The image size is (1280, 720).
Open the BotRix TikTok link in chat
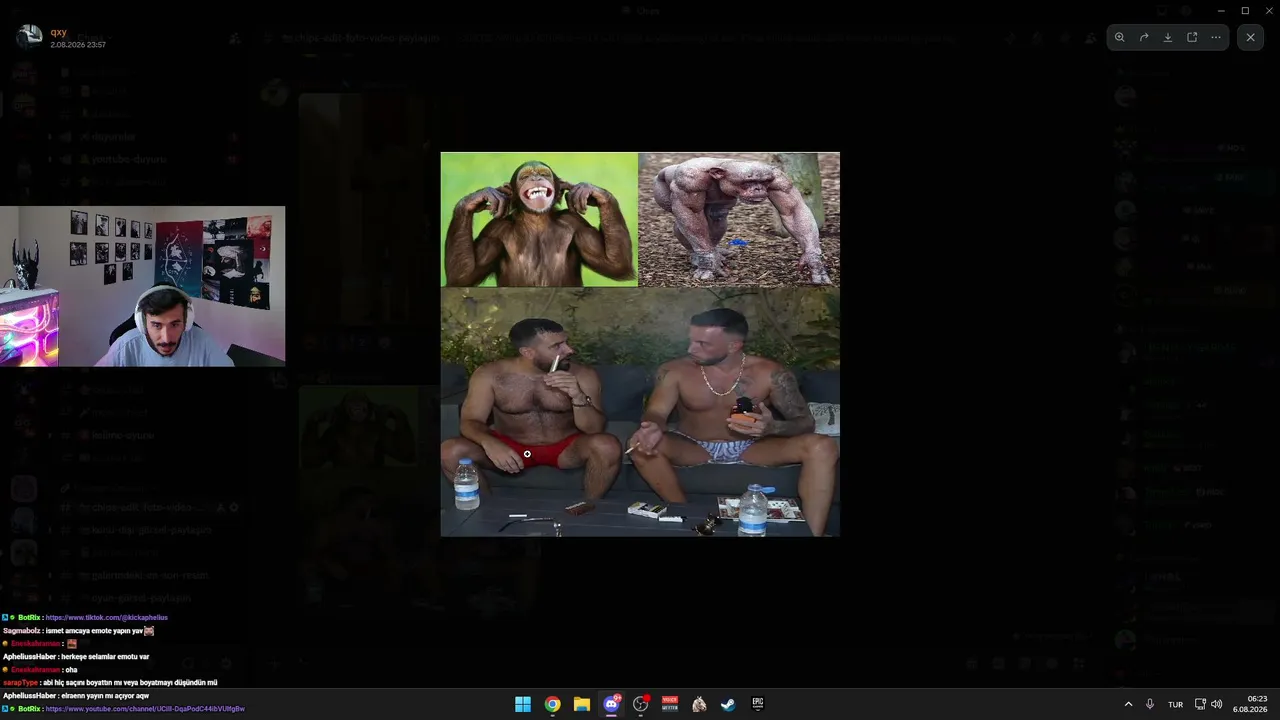(x=107, y=618)
